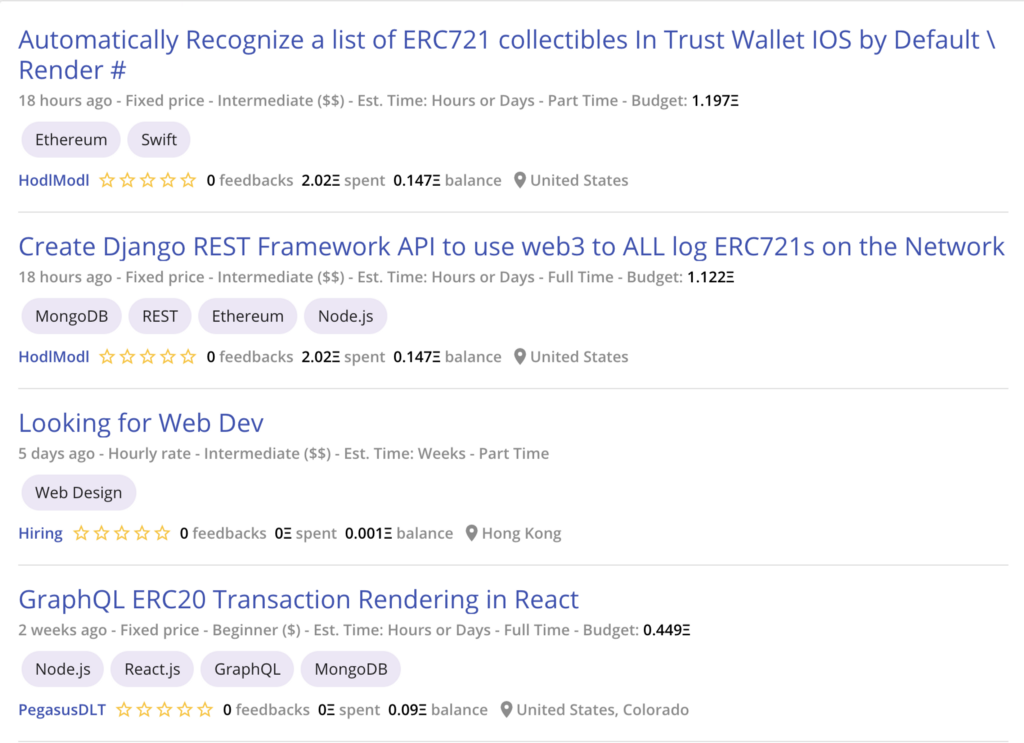View HodlModl profile under the Django job
Screen dimensions: 1024x743
pos(54,357)
